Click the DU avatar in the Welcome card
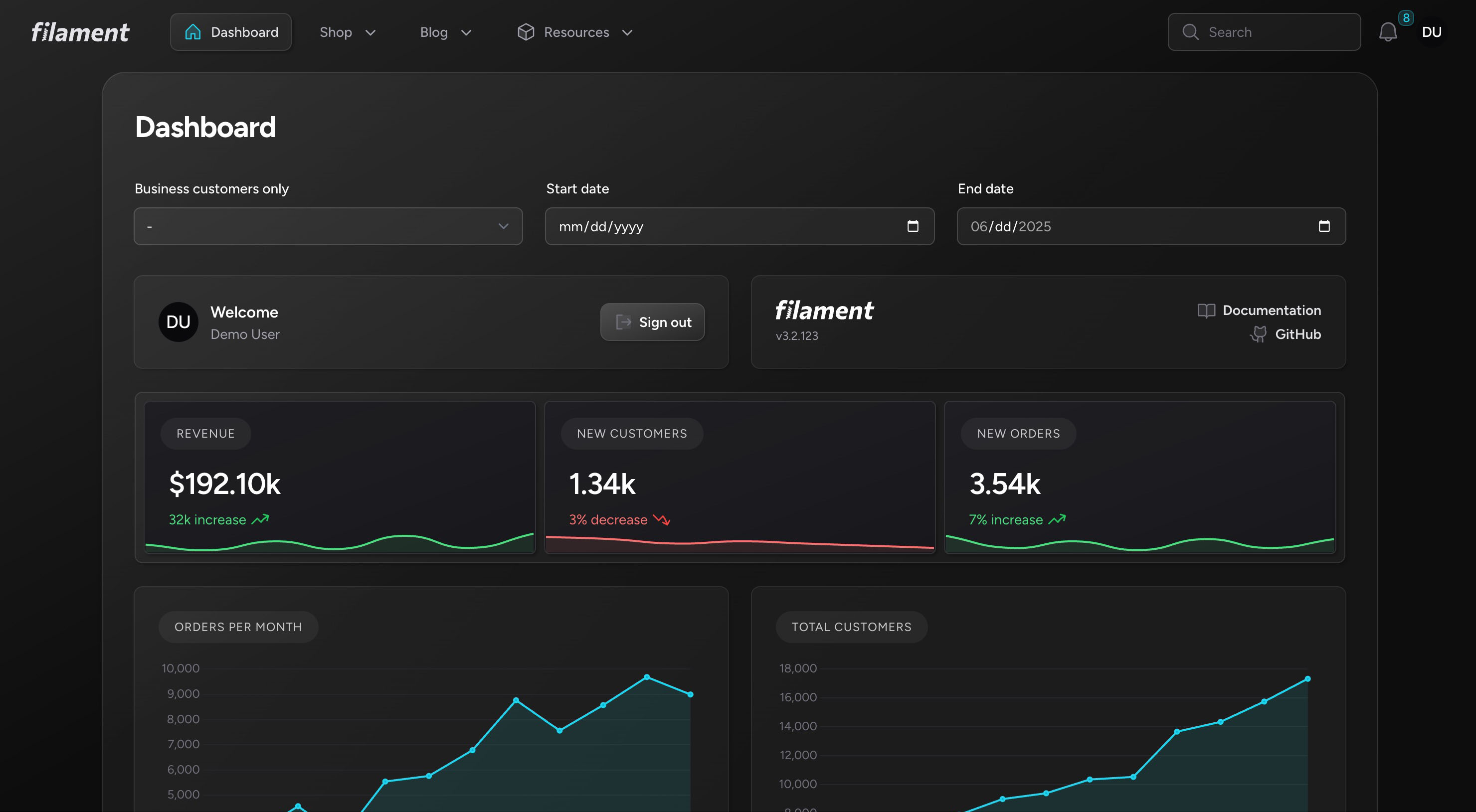 tap(178, 322)
